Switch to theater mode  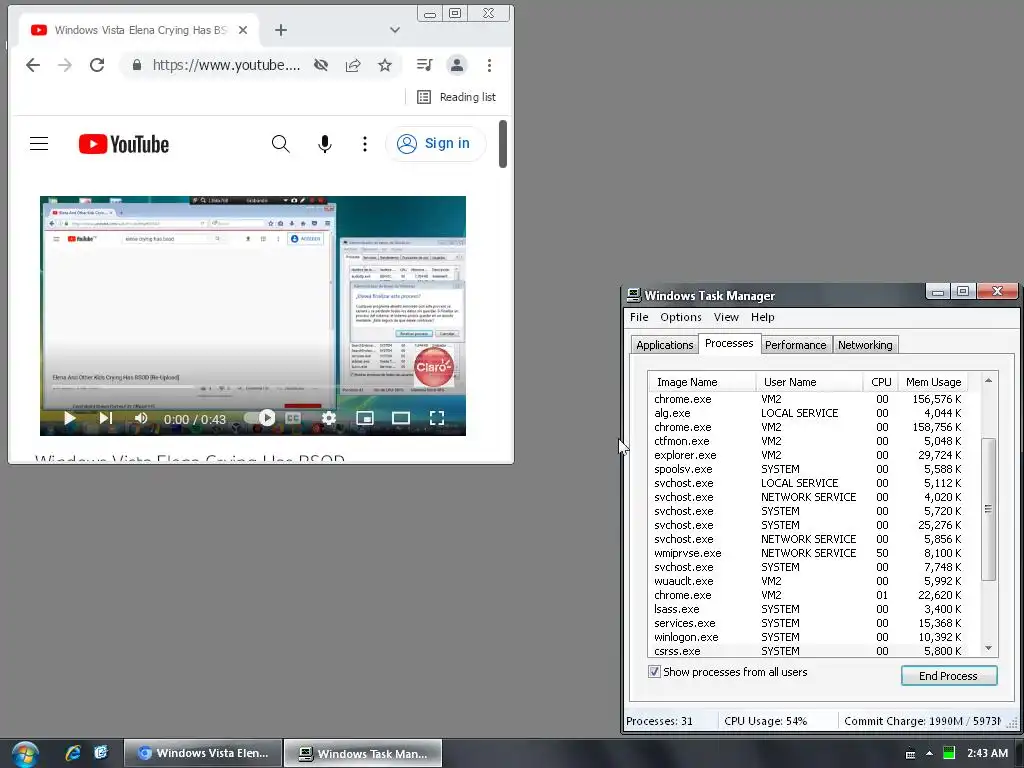[x=401, y=419]
